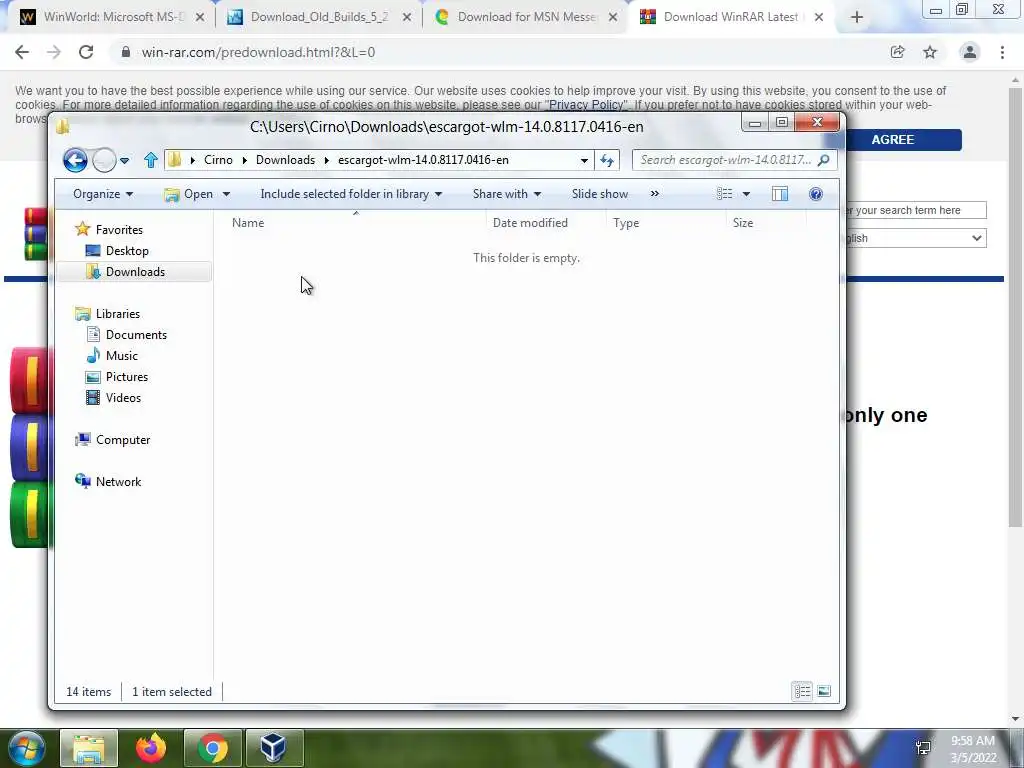Click the WinRAR site search field
Image resolution: width=1024 pixels, height=768 pixels.
click(916, 210)
